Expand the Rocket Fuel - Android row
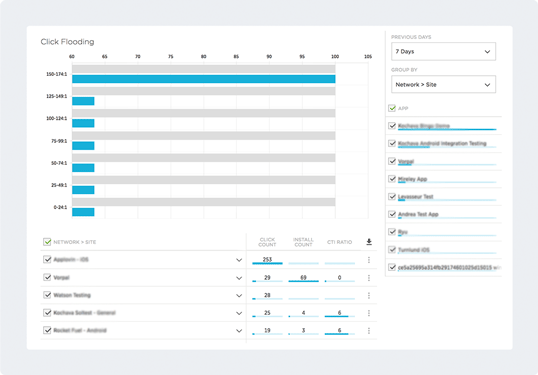The image size is (538, 375). [x=239, y=331]
